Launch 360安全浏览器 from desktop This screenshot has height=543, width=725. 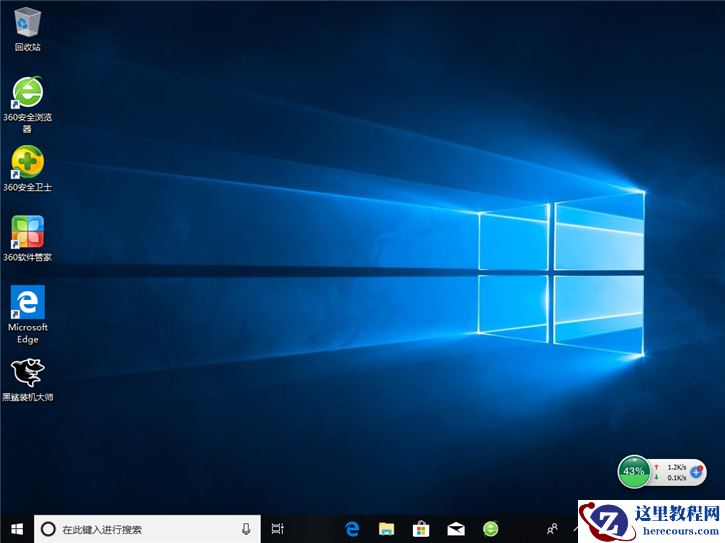pyautogui.click(x=27, y=105)
